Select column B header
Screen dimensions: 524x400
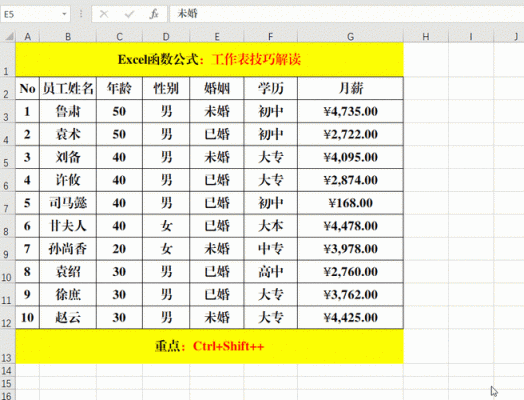pos(68,37)
